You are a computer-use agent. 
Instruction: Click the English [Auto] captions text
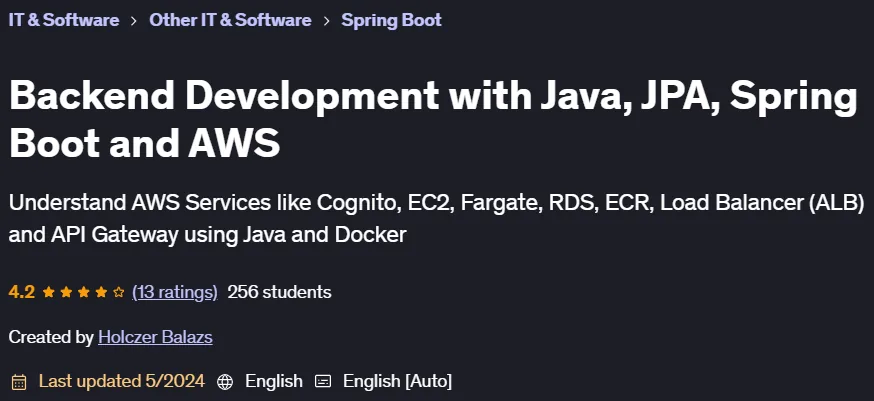point(397,381)
